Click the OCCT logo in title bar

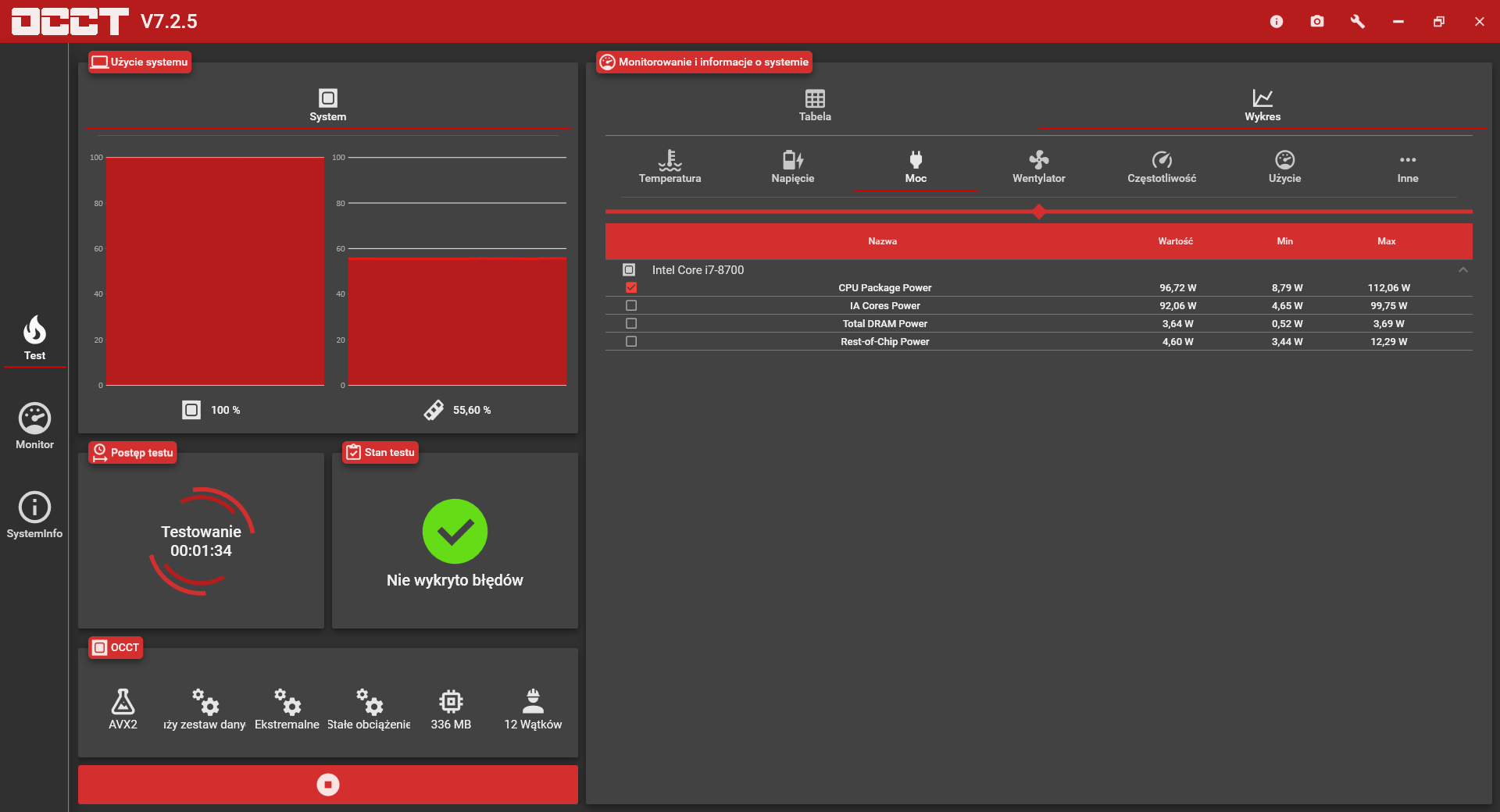tap(70, 21)
